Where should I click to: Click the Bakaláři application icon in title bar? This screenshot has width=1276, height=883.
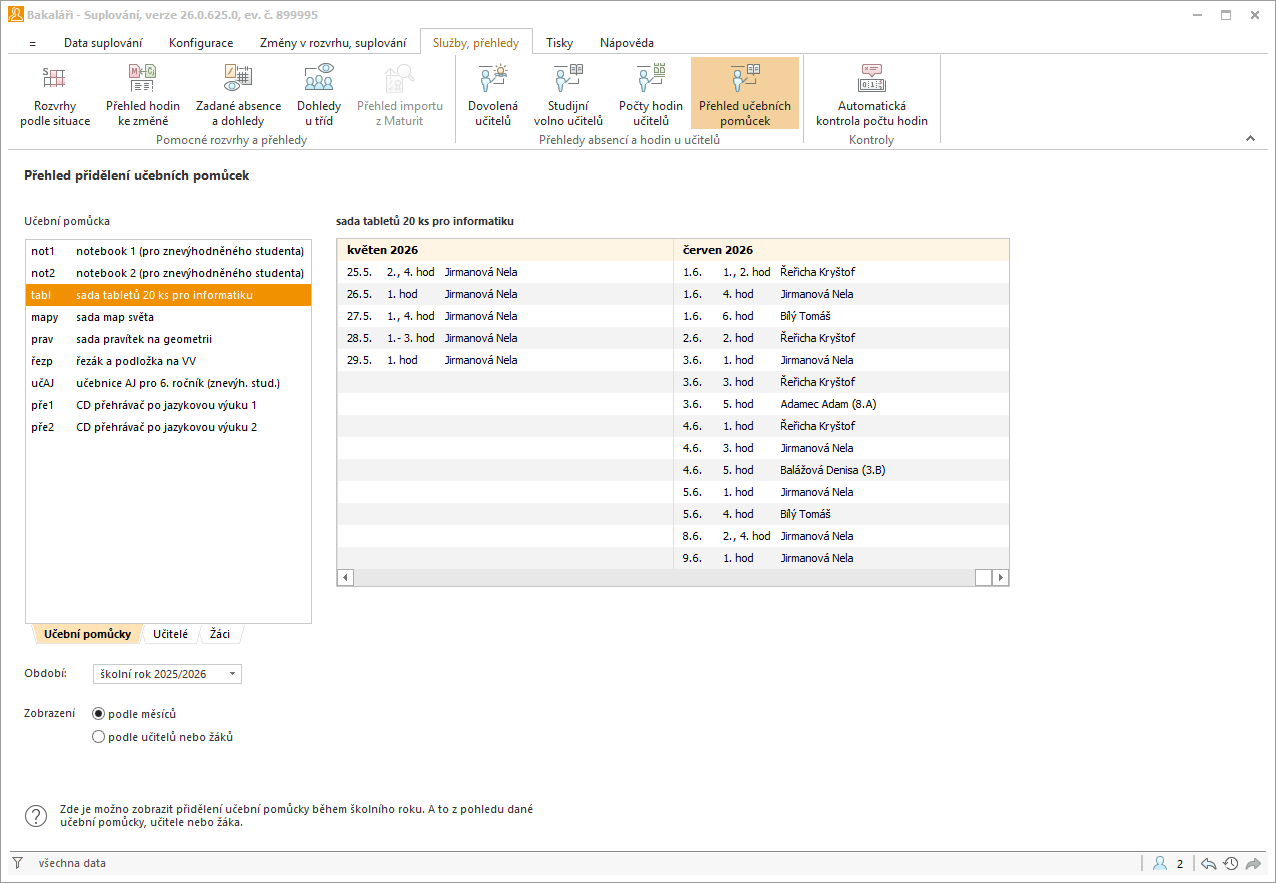click(x=15, y=15)
